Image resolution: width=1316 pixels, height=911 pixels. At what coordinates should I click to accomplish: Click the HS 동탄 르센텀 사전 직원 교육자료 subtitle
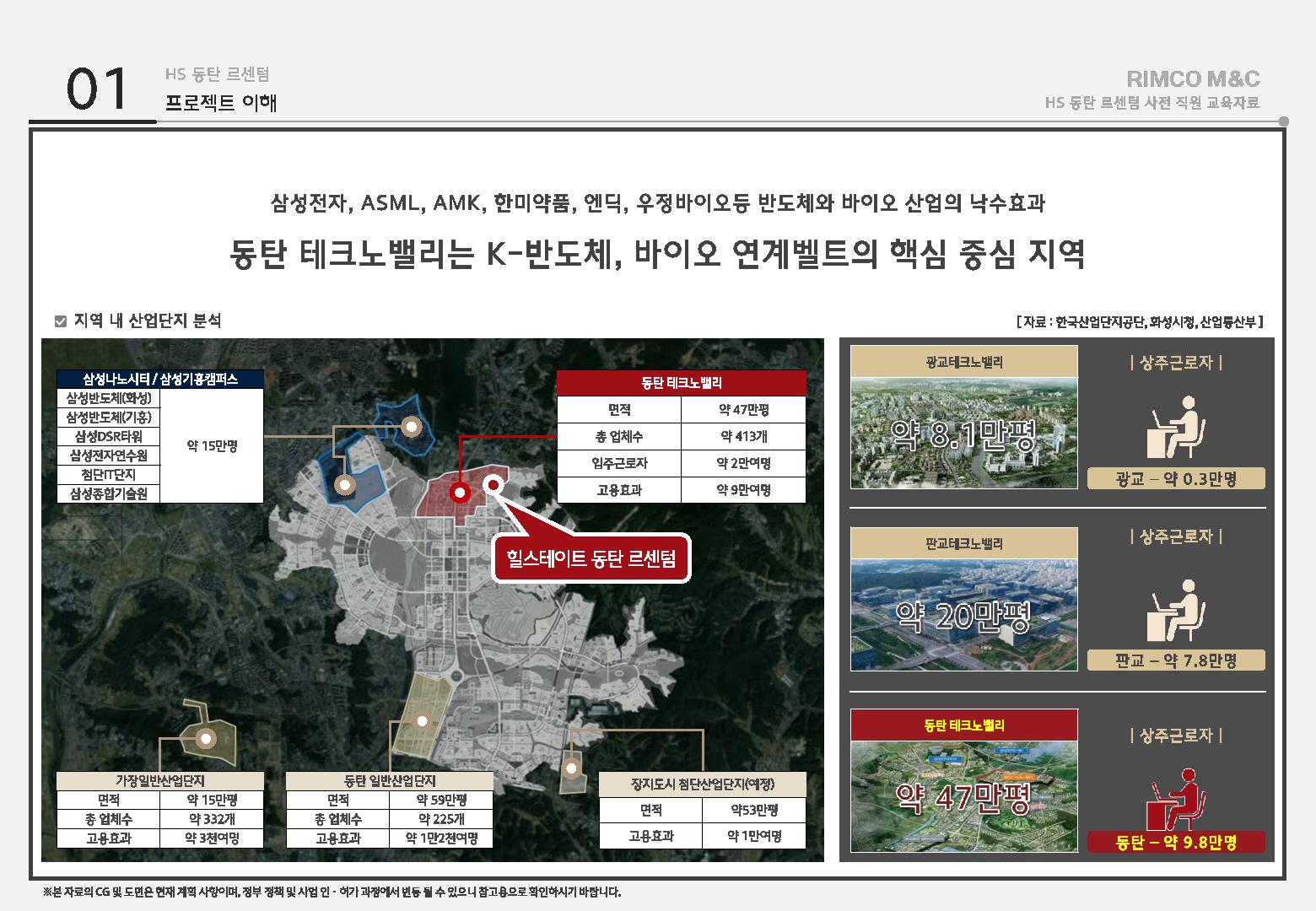pyautogui.click(x=1152, y=104)
